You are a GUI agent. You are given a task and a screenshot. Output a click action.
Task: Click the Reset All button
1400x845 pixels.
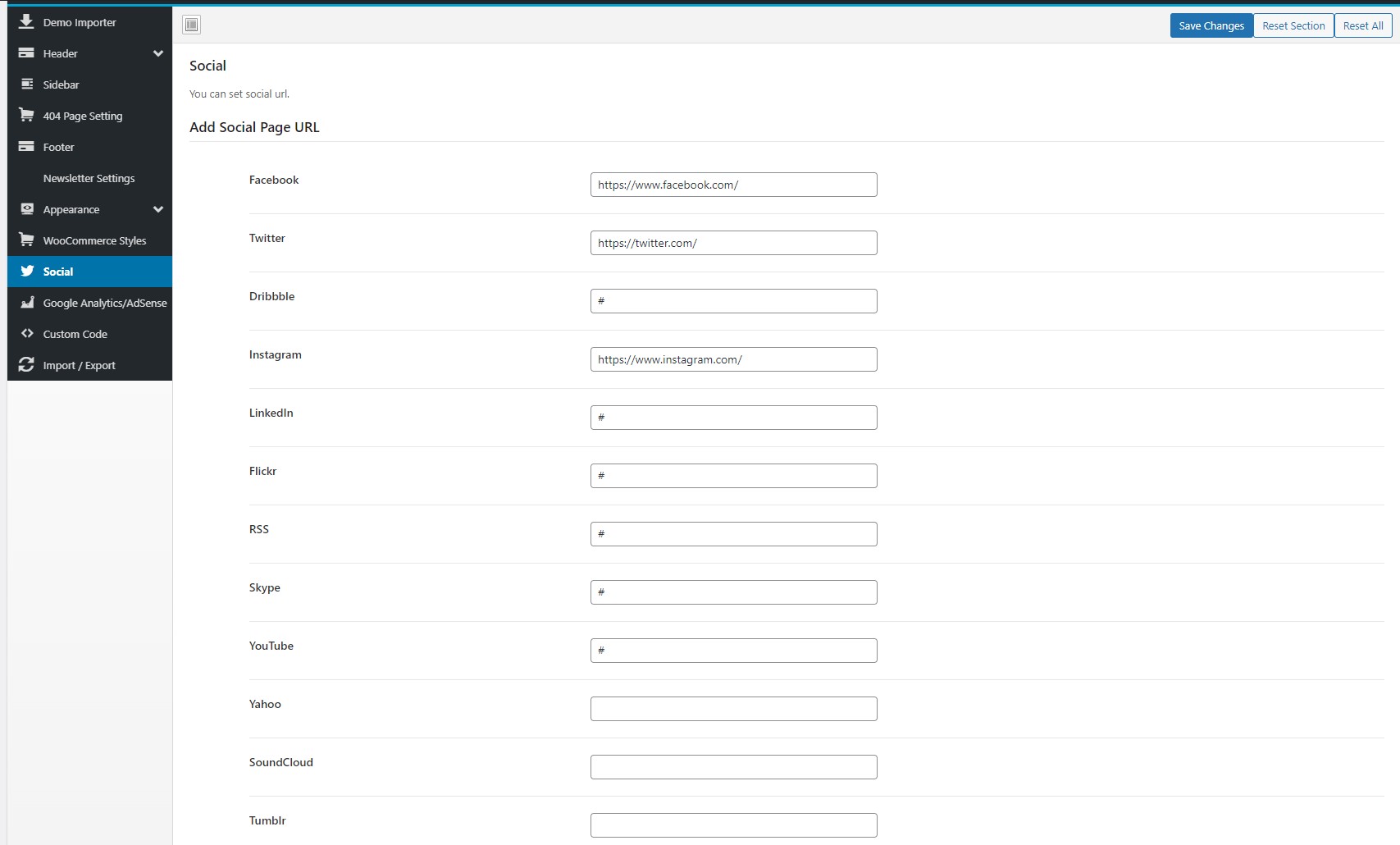1363,25
